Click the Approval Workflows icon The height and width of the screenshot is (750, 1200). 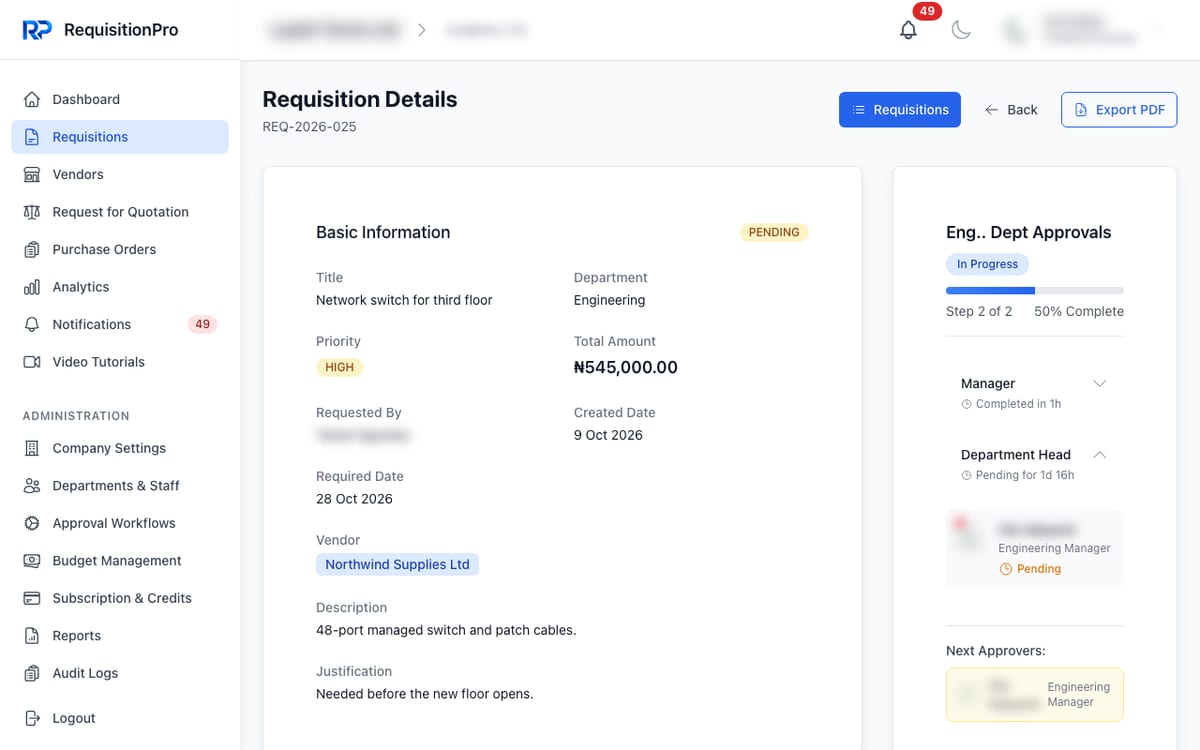click(32, 523)
